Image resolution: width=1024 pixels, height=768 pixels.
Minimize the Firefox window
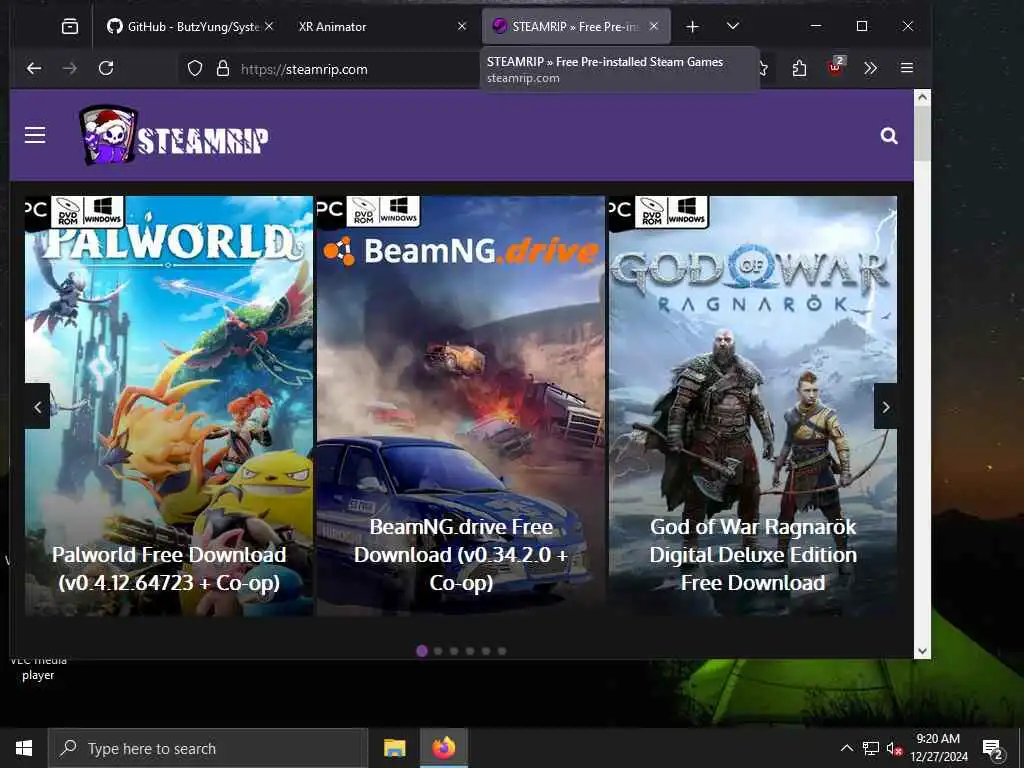point(816,26)
